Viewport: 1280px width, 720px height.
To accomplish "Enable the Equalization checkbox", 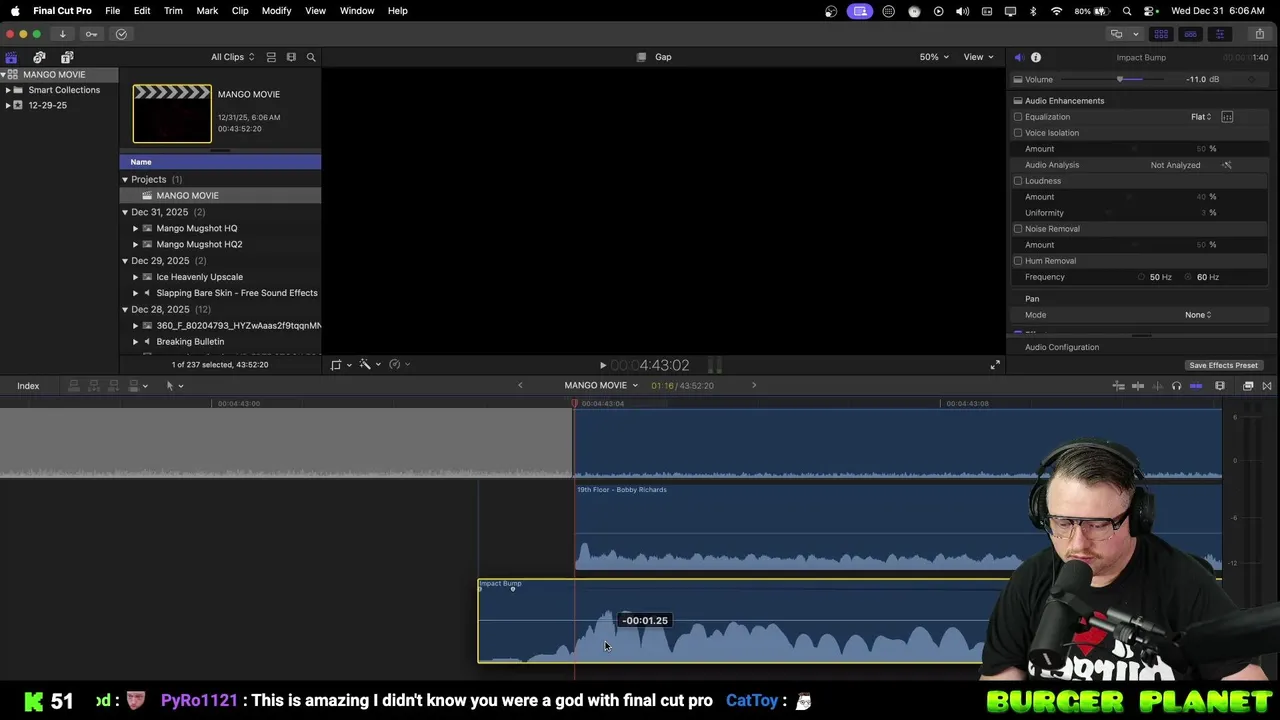I will (1018, 117).
